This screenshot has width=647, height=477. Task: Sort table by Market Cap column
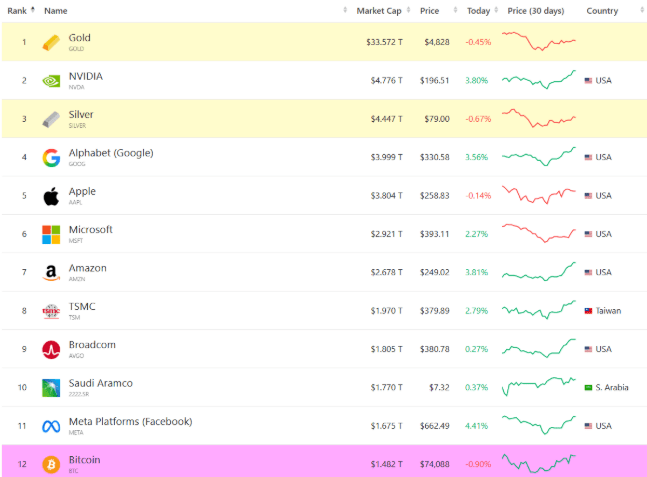click(379, 11)
